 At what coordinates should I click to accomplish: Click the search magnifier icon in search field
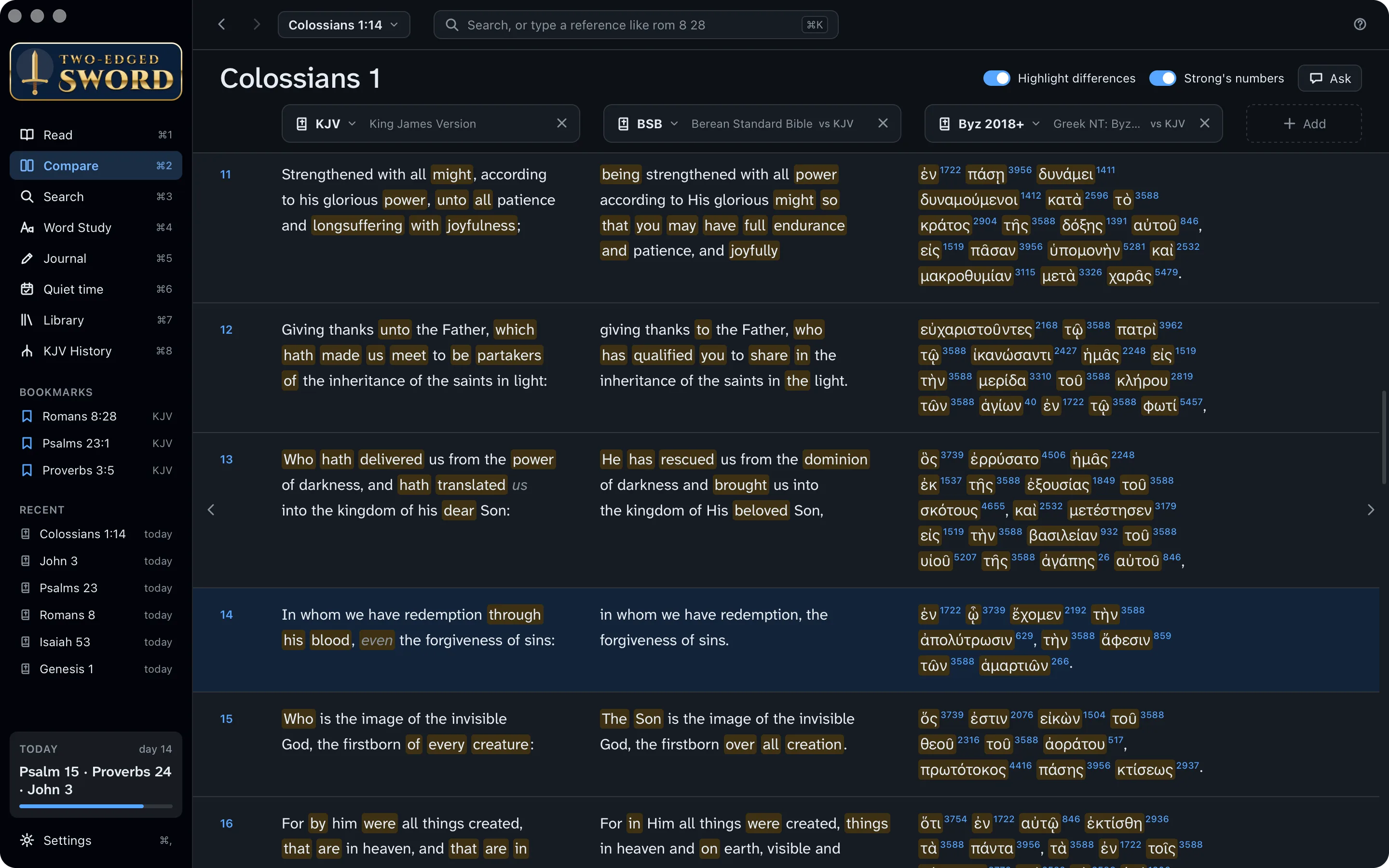tap(452, 25)
